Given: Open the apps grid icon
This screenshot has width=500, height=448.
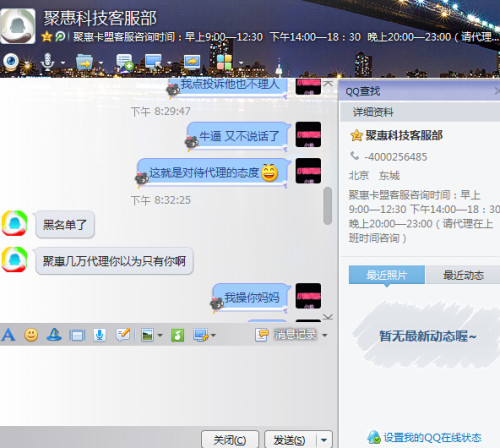Looking at the screenshot, I should click(224, 62).
